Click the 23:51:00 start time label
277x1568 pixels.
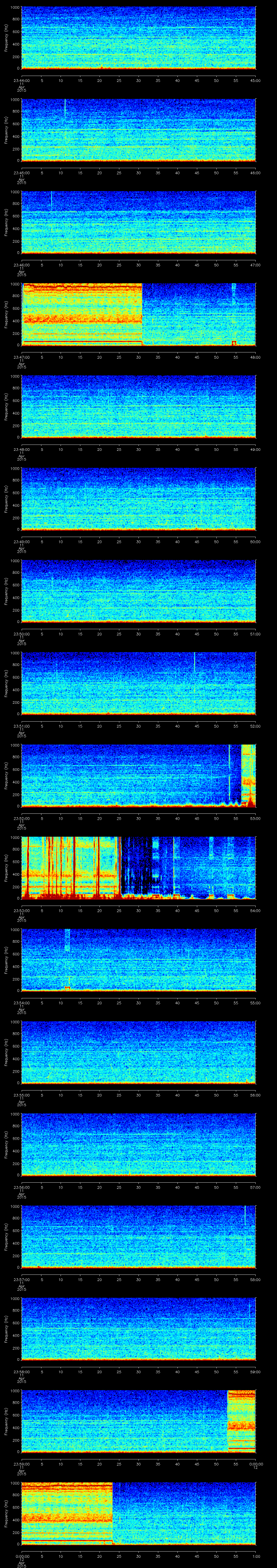[21, 726]
